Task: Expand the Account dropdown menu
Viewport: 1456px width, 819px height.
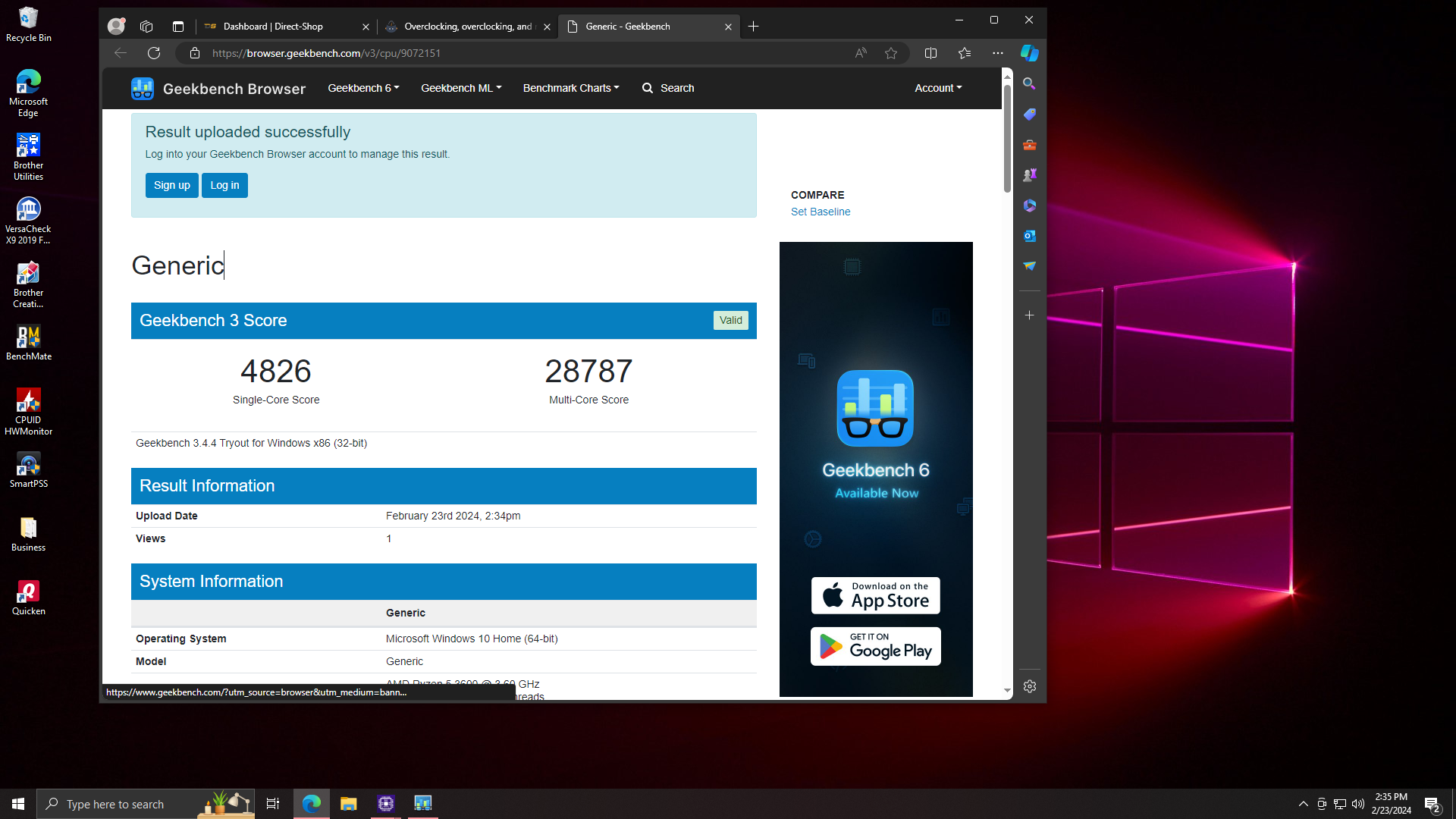Action: pos(938,88)
